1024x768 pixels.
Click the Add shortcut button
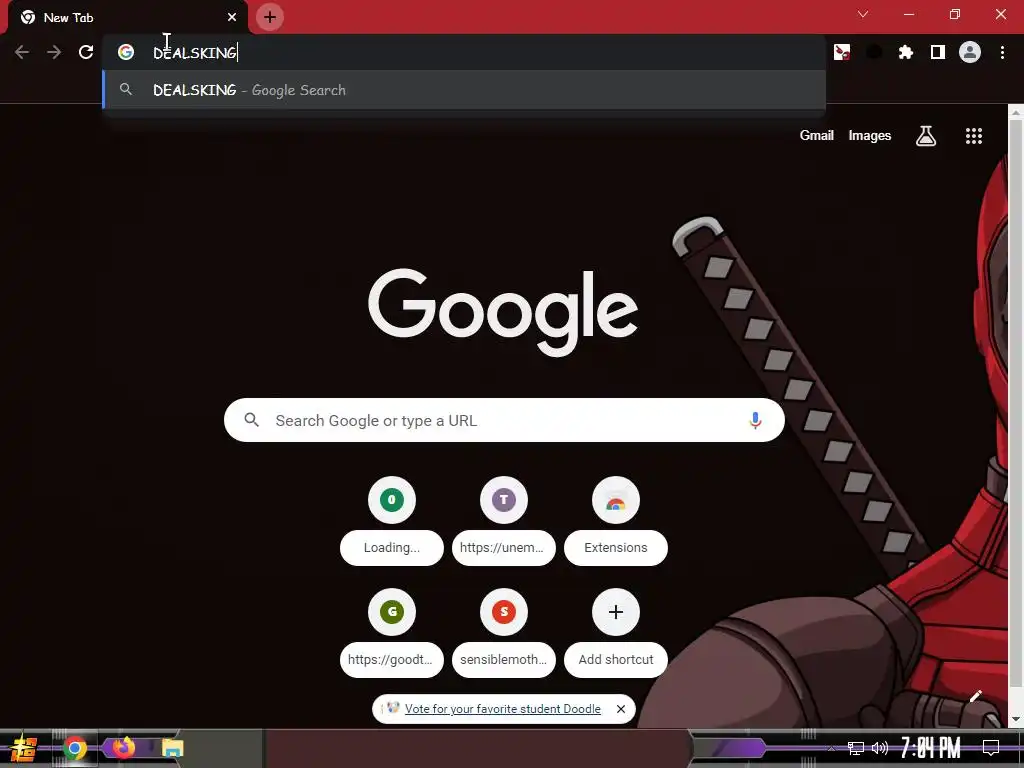coord(615,633)
